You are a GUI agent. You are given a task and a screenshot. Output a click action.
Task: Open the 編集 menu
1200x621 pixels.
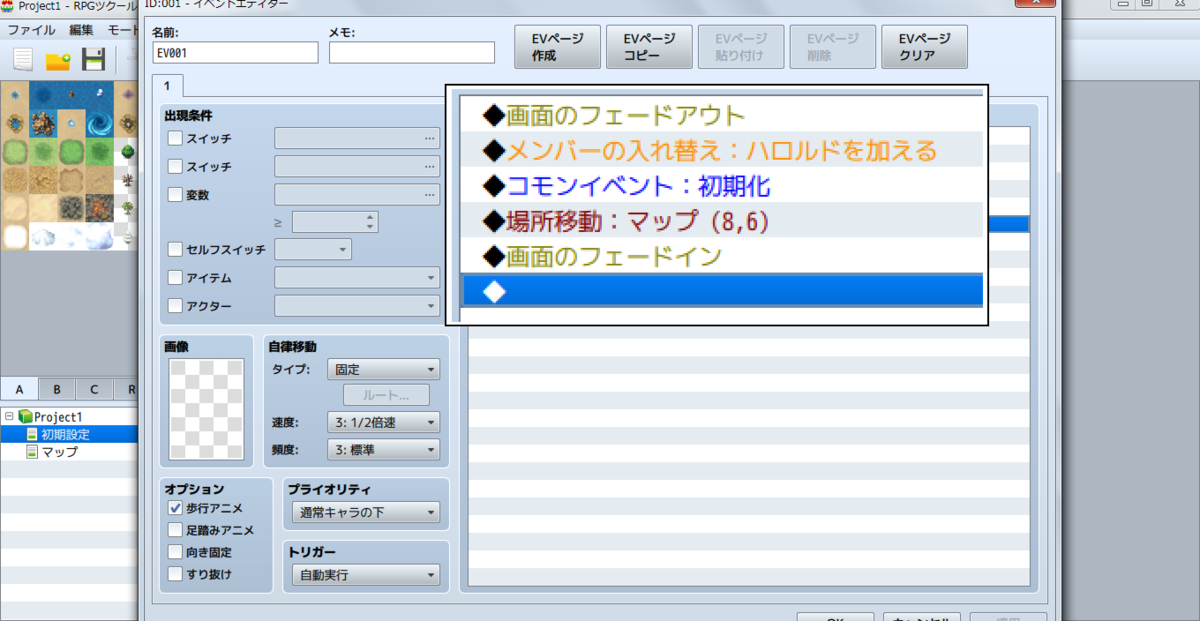click(81, 30)
